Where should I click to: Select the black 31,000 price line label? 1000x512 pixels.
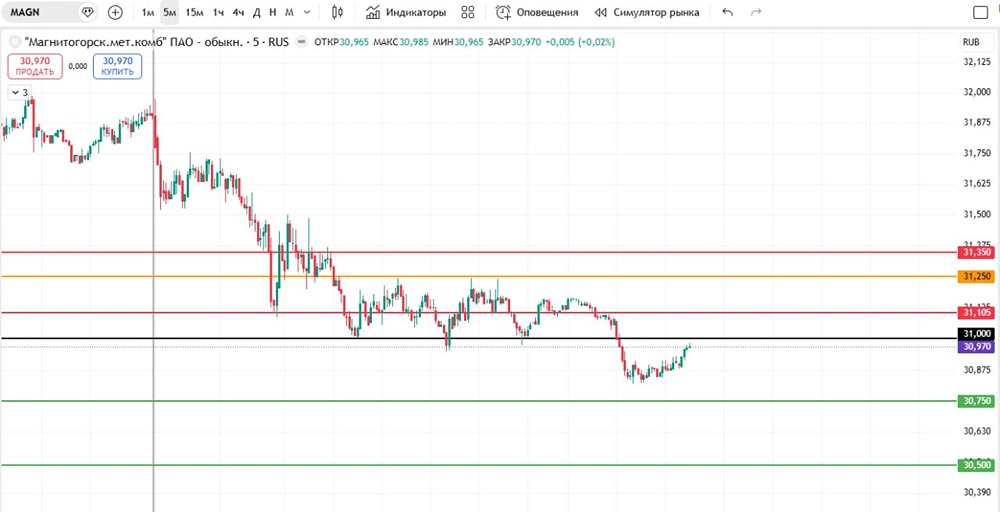coord(976,333)
